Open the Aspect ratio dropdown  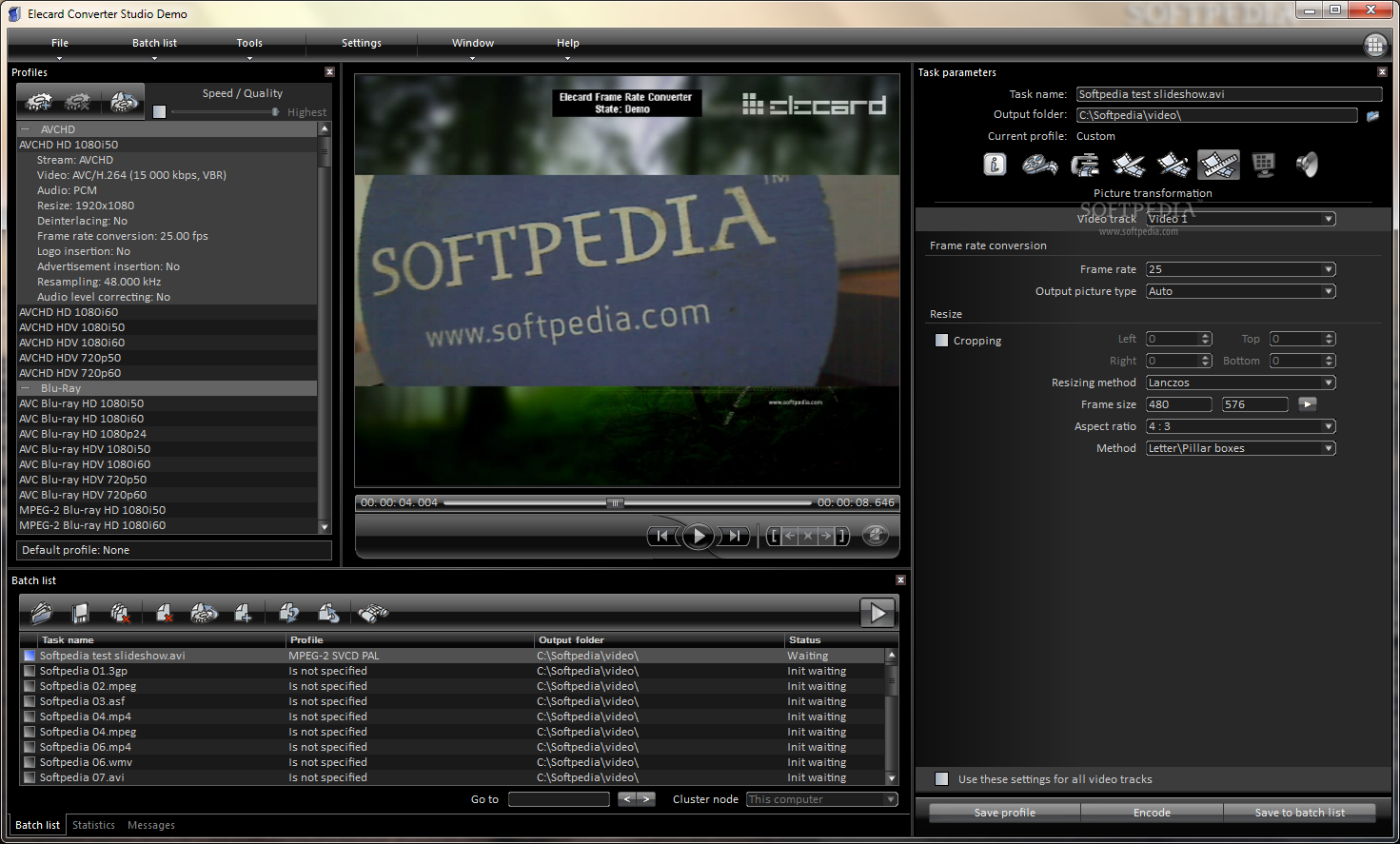coord(1240,426)
